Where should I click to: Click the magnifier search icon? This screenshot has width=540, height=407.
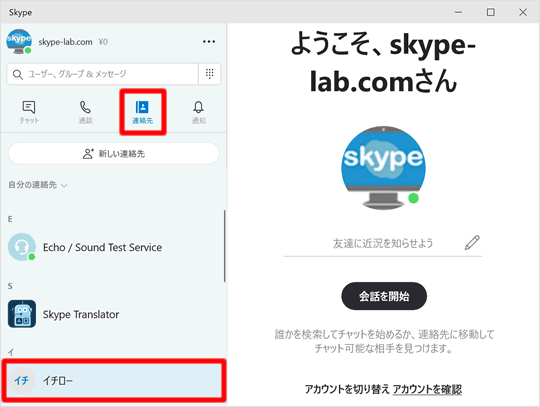point(17,74)
